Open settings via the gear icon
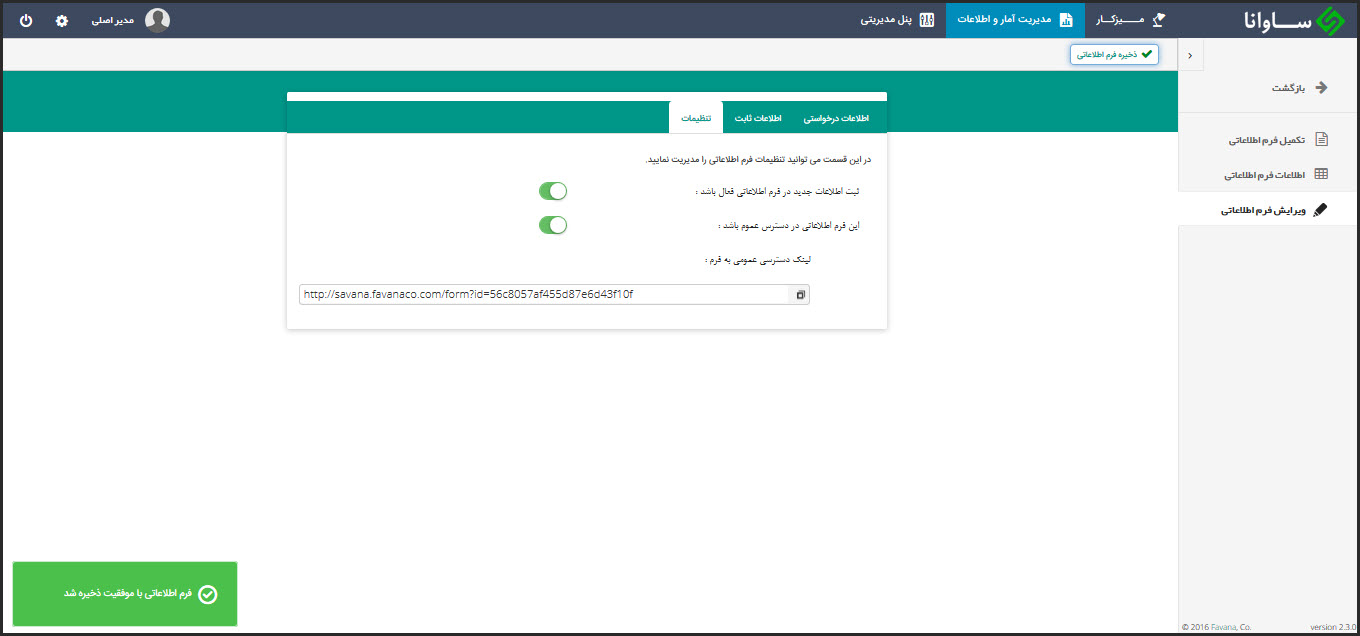1360x636 pixels. 62,20
